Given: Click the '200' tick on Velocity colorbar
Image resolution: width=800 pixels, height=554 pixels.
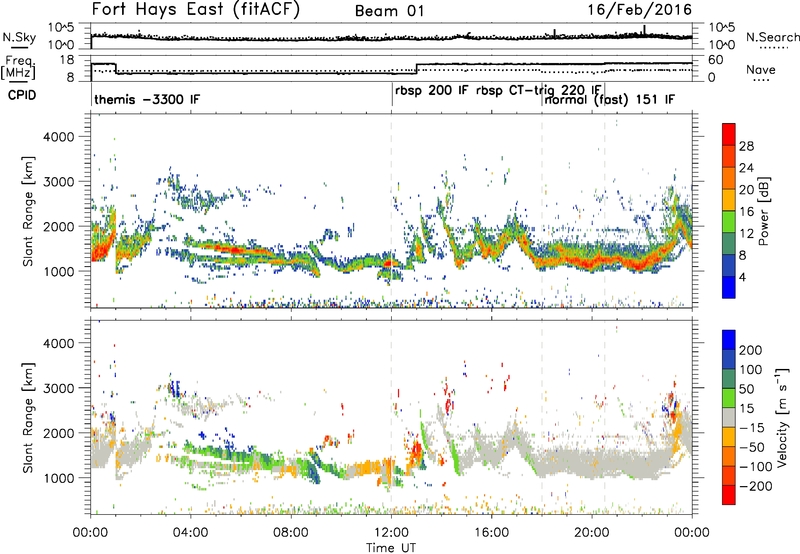Looking at the screenshot, I should tap(751, 350).
